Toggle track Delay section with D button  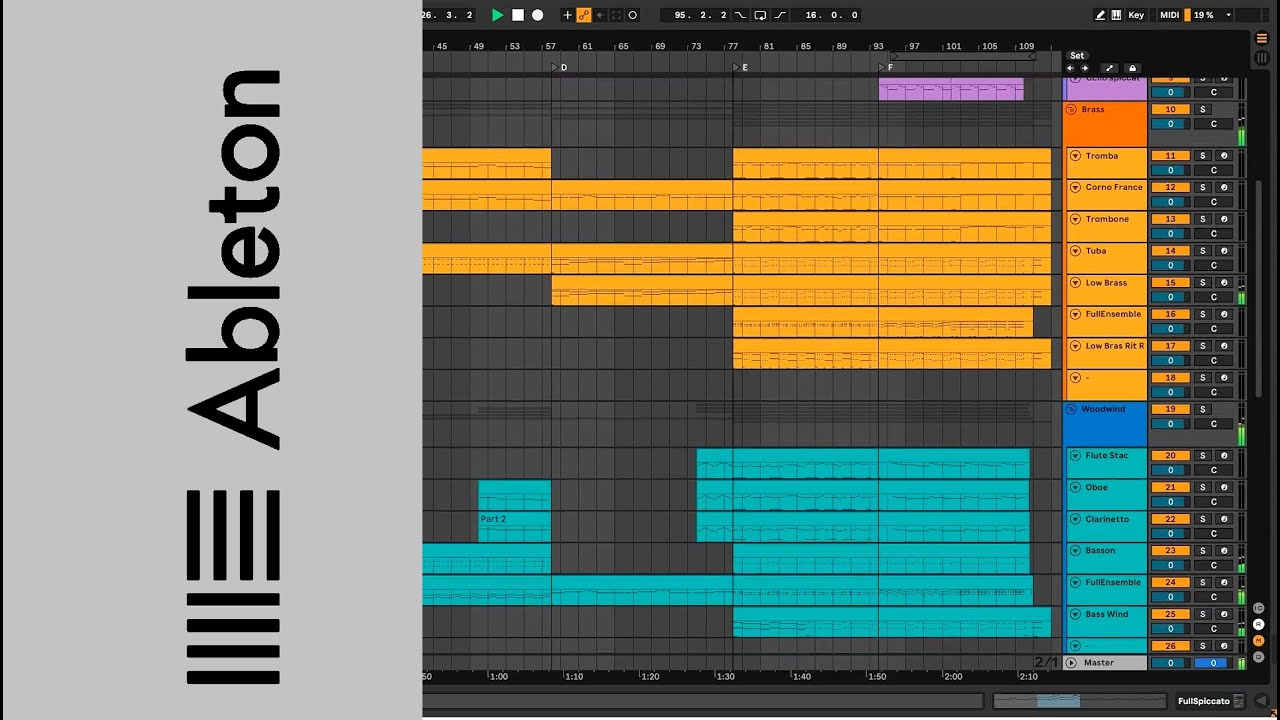tap(1259, 656)
